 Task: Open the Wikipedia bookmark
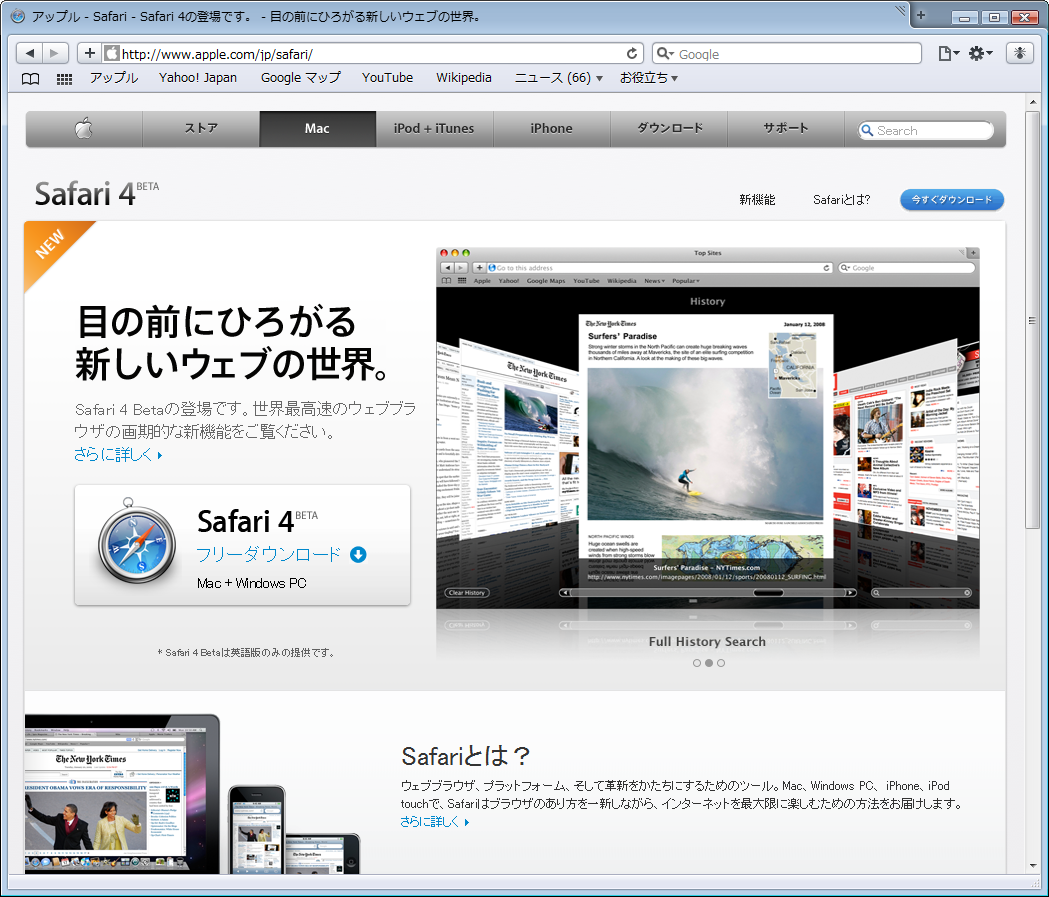464,78
